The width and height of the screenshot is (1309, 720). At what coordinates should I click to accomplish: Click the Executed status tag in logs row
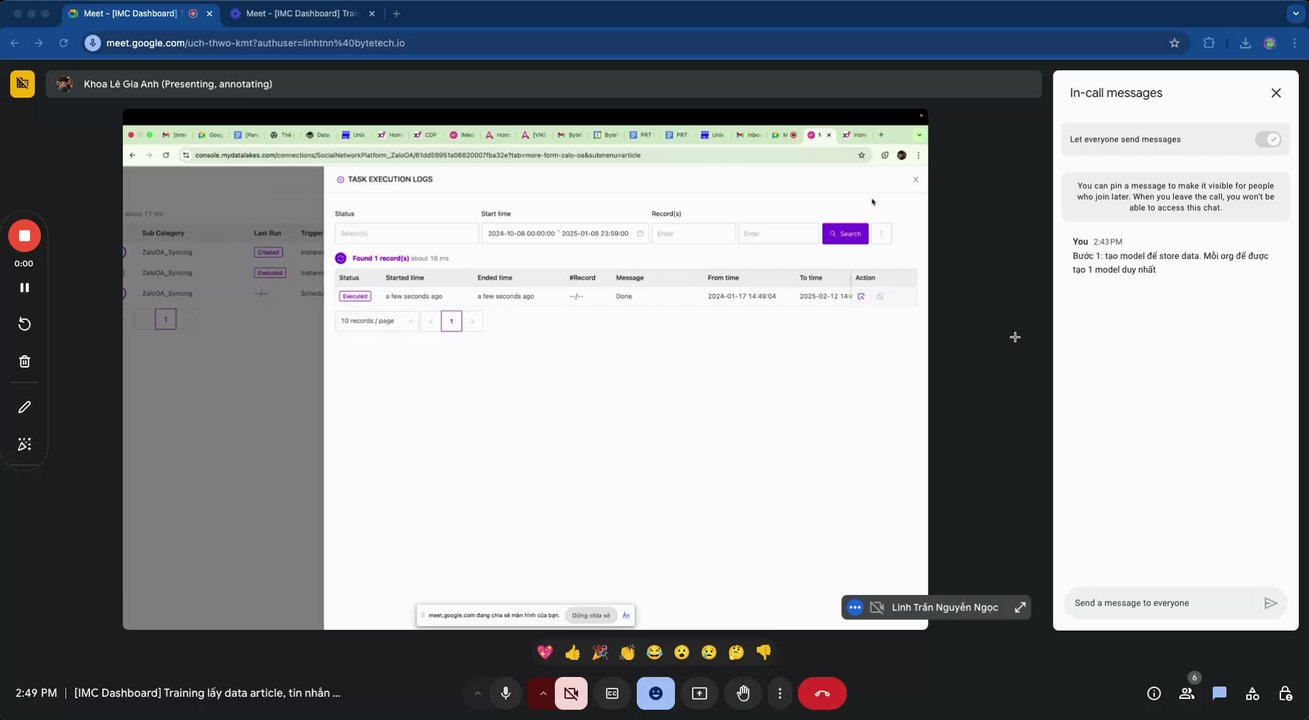(355, 296)
